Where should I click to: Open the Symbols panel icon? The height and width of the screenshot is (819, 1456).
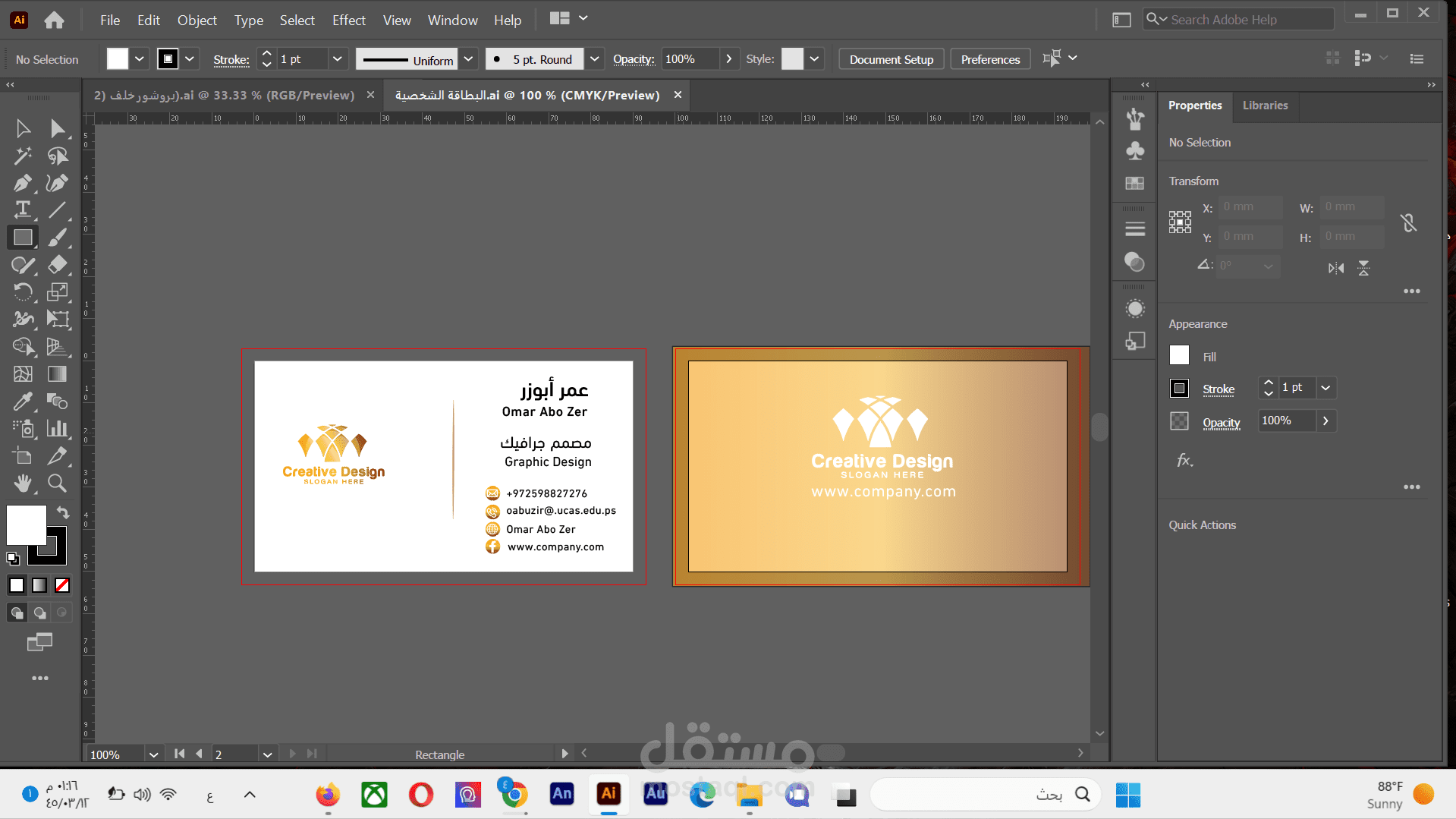(x=1135, y=151)
